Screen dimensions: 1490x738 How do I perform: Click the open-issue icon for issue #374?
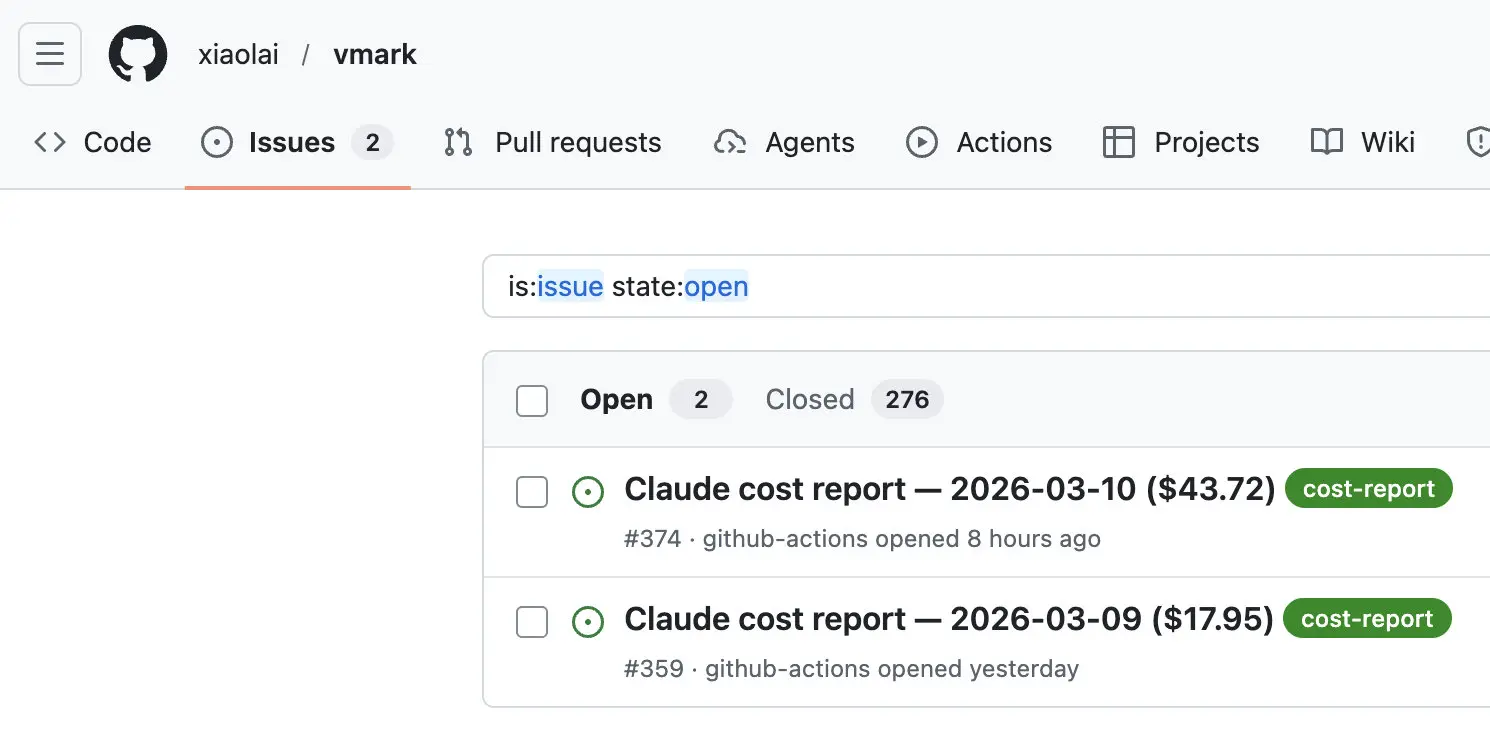[x=588, y=492]
